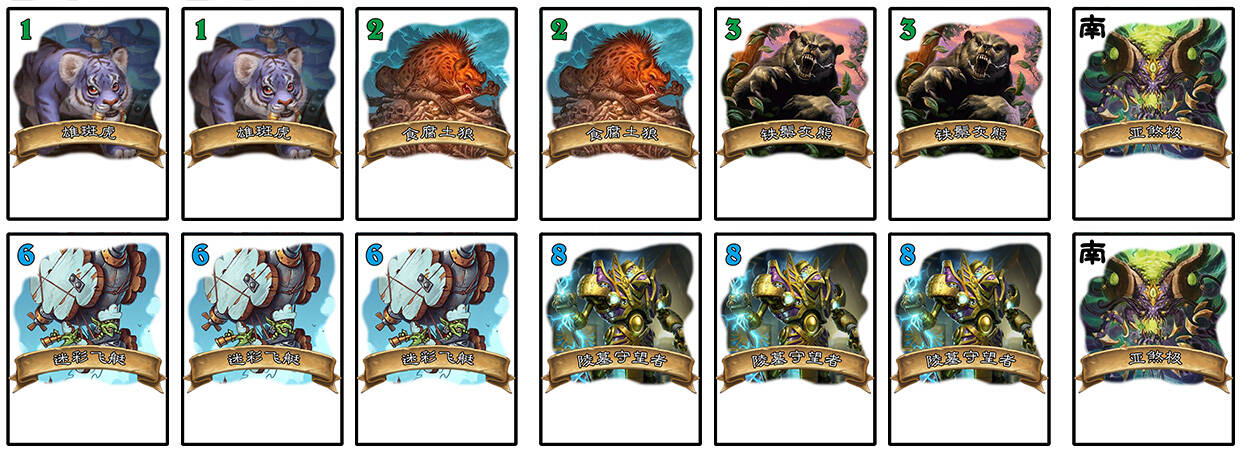This screenshot has height=454, width=1241.
Task: Click the green cost 3 on first 铁鬃灰熊
Action: pyautogui.click(x=733, y=29)
